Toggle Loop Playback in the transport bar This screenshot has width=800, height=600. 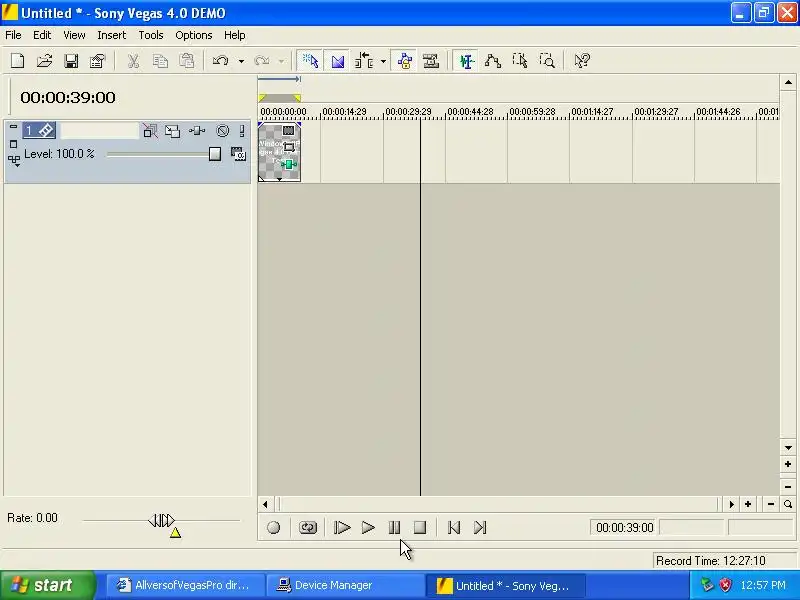click(x=308, y=528)
